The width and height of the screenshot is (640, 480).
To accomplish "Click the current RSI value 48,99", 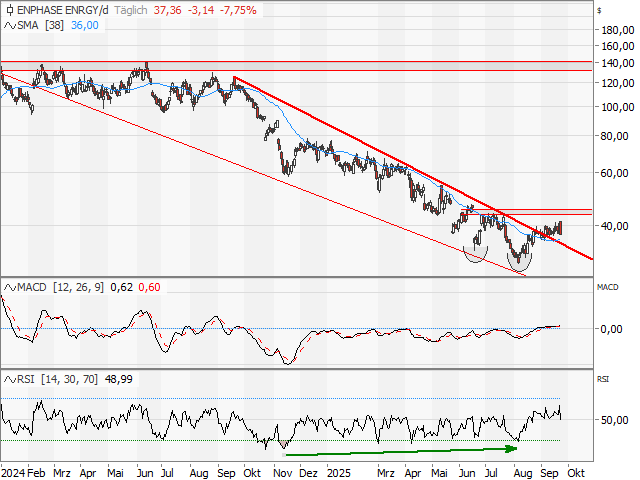I will pyautogui.click(x=119, y=380).
